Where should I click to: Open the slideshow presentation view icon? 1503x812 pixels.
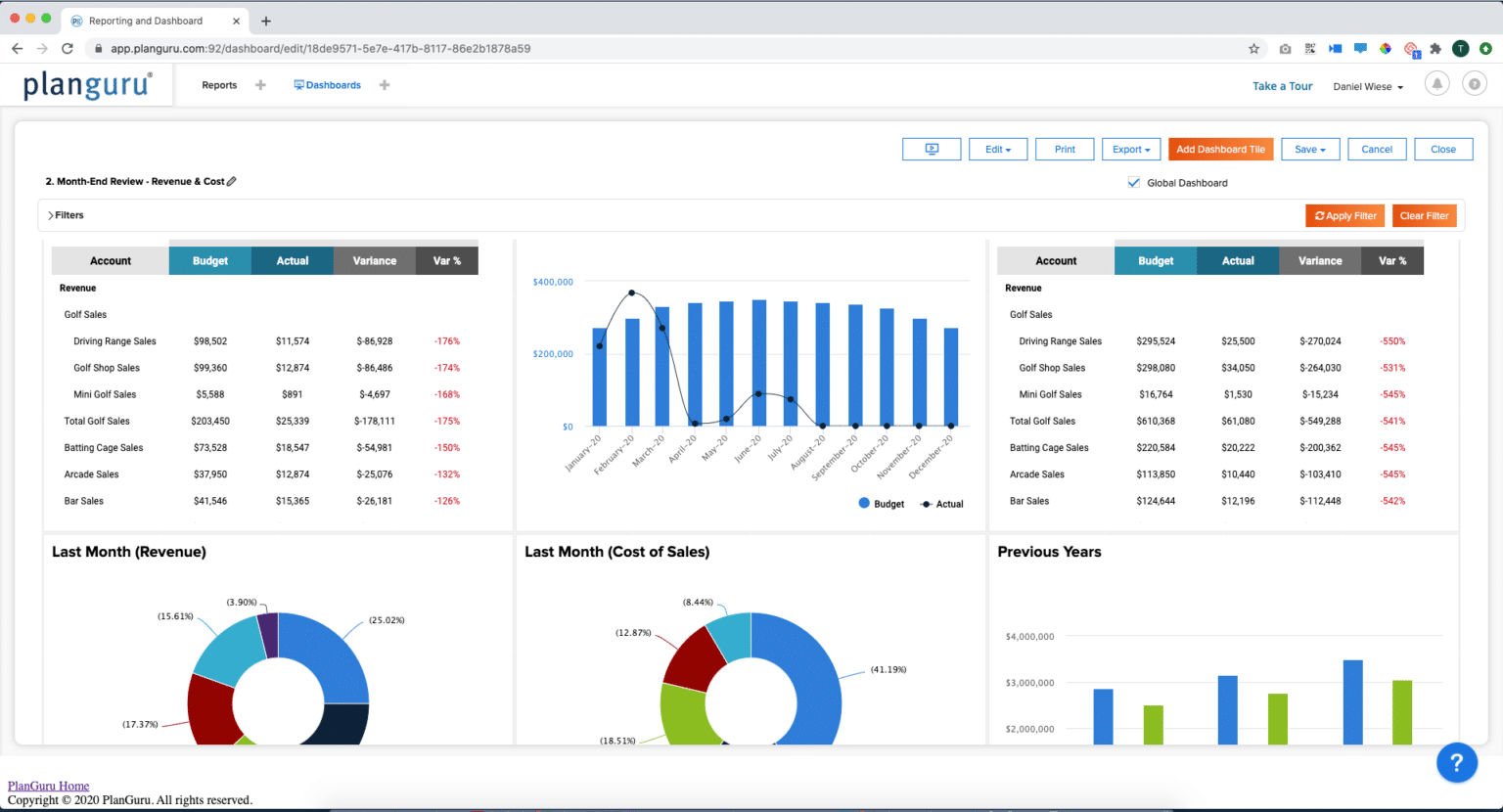click(931, 149)
